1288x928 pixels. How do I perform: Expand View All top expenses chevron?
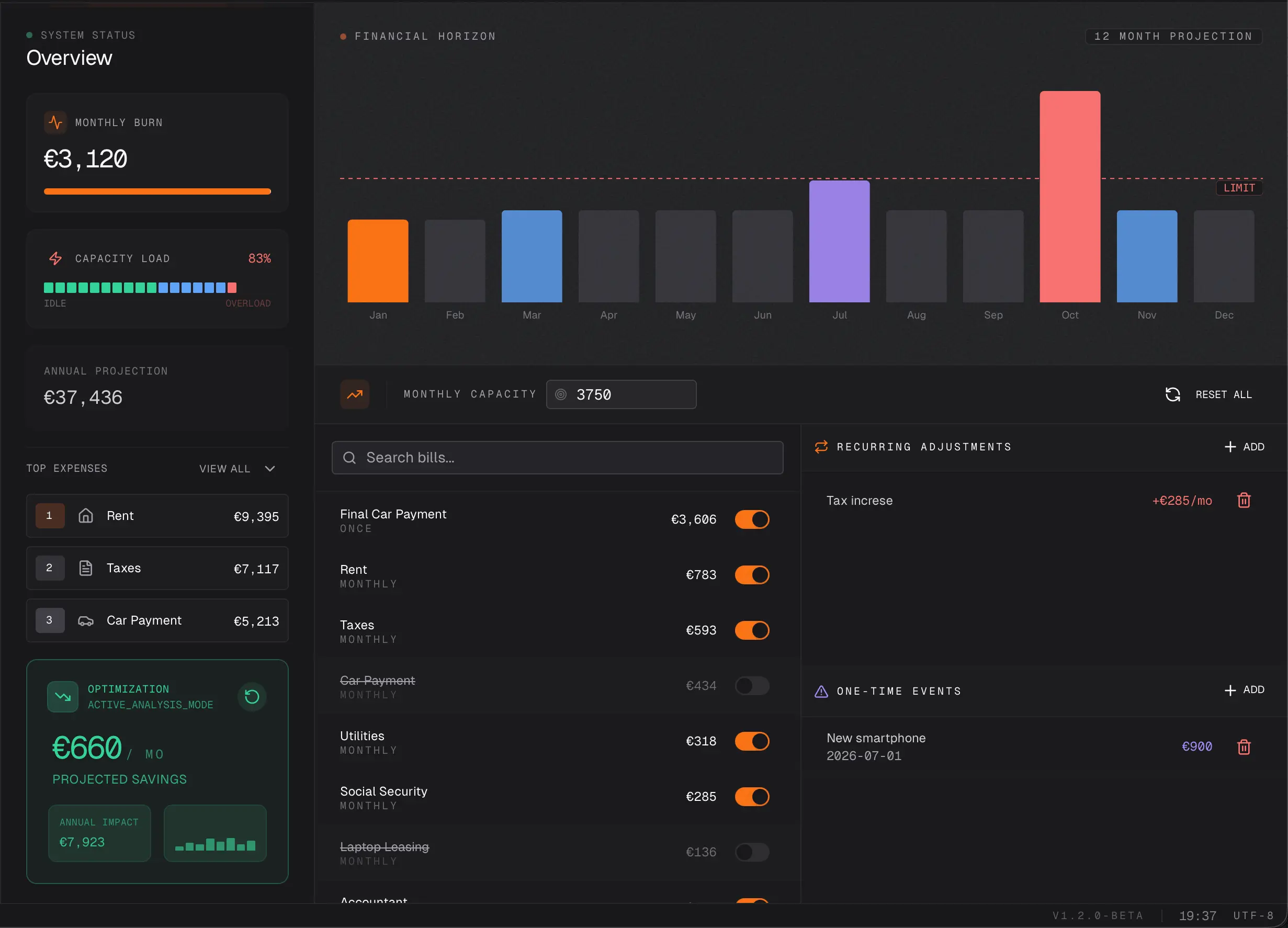coord(270,469)
